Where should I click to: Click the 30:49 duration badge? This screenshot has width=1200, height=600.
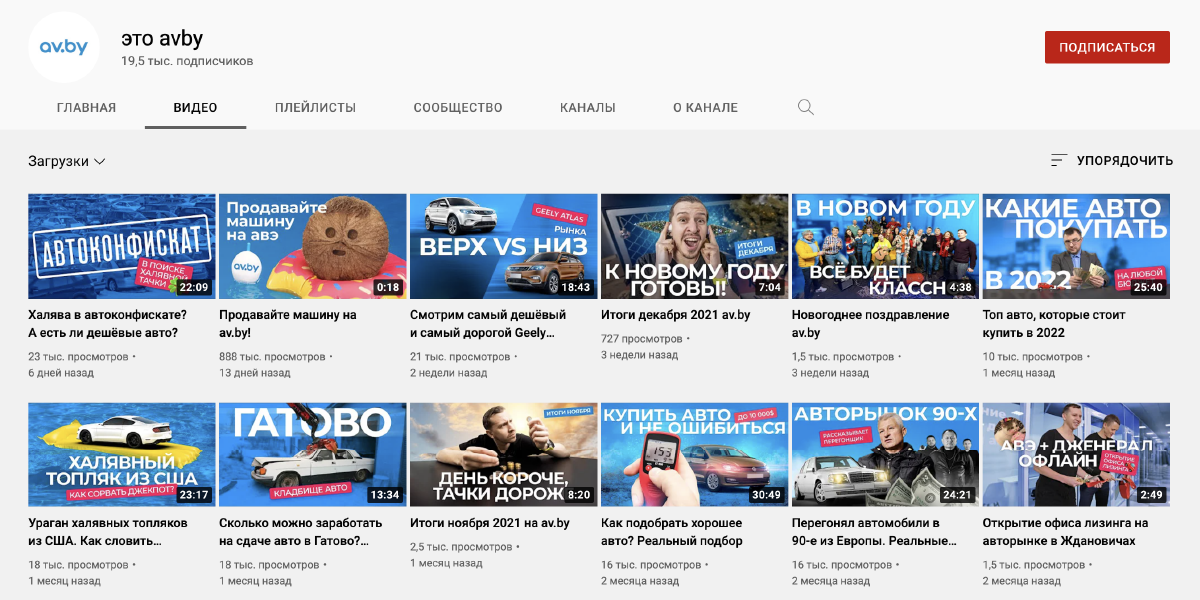click(x=767, y=495)
